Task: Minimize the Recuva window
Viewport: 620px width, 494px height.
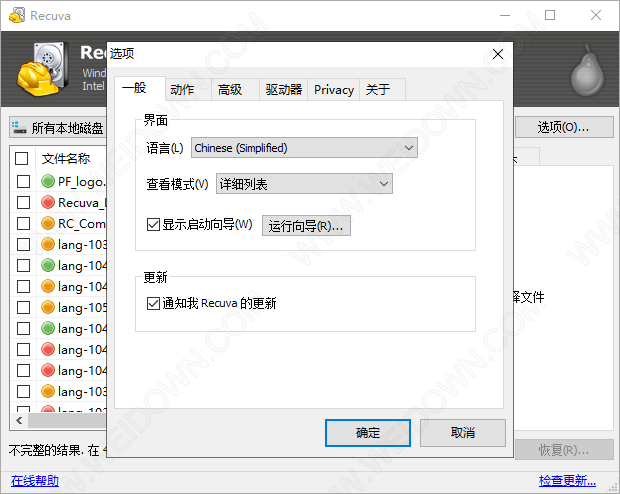Action: click(x=505, y=15)
